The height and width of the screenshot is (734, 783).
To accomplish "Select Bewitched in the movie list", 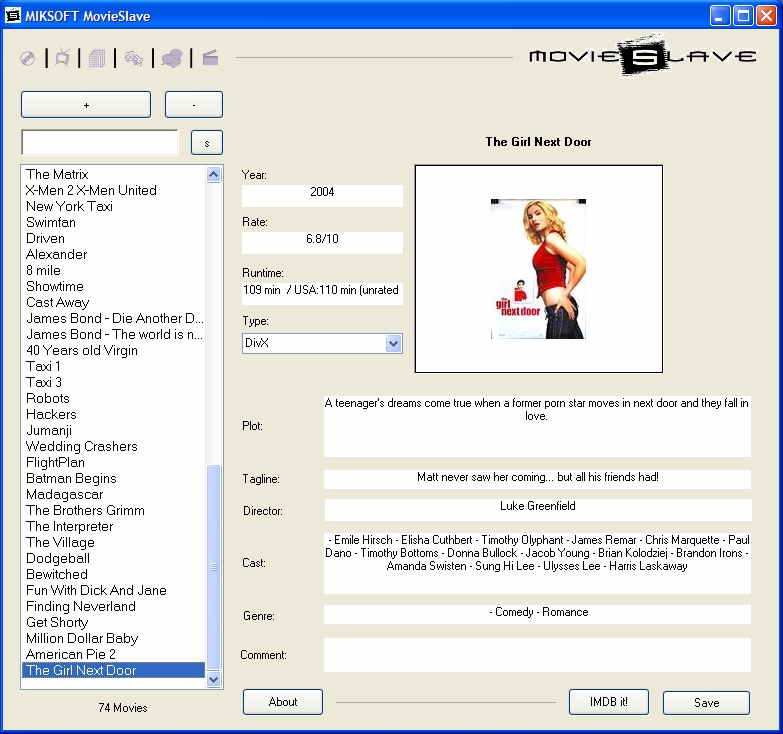I will click(x=114, y=574).
